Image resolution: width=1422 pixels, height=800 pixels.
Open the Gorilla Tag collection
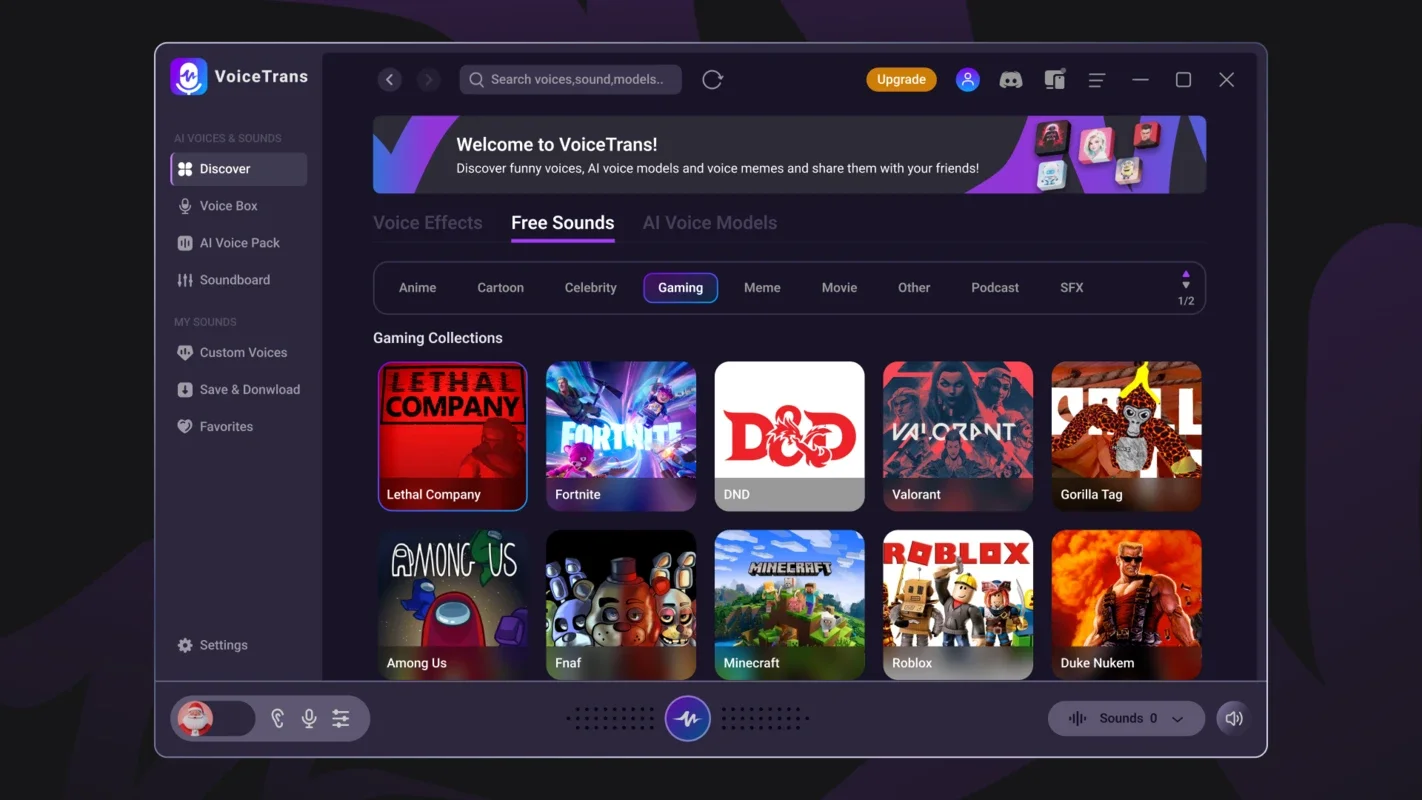(1127, 436)
